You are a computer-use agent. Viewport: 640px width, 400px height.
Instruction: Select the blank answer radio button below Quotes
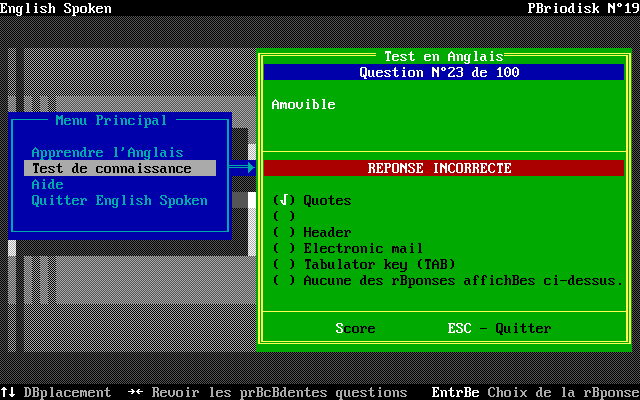tap(284, 216)
